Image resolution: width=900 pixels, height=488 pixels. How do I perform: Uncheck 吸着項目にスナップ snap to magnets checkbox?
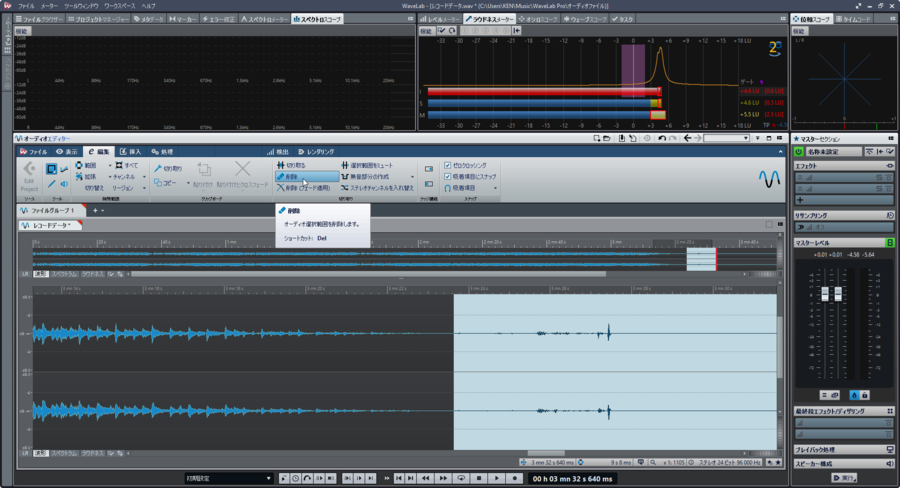tap(448, 176)
